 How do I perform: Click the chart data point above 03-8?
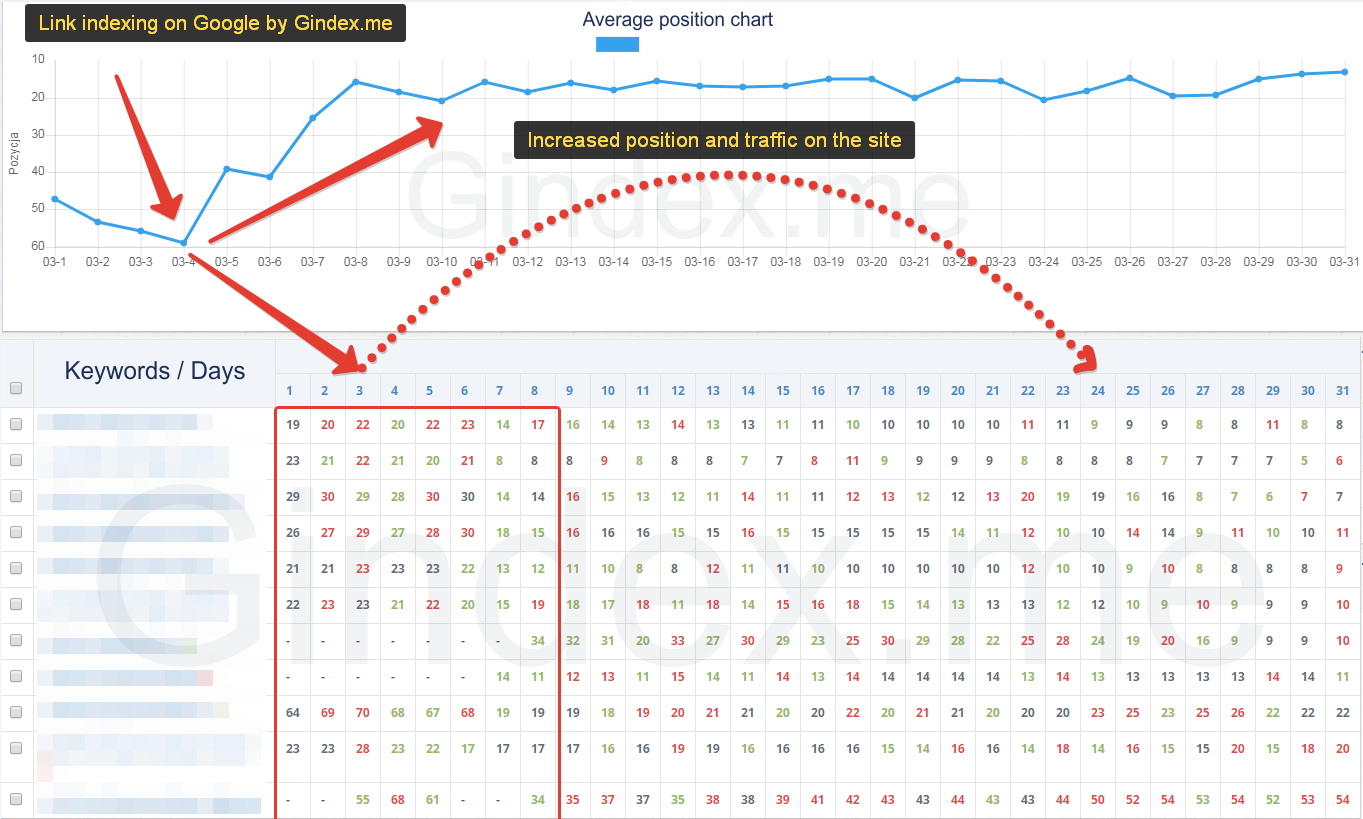[355, 82]
